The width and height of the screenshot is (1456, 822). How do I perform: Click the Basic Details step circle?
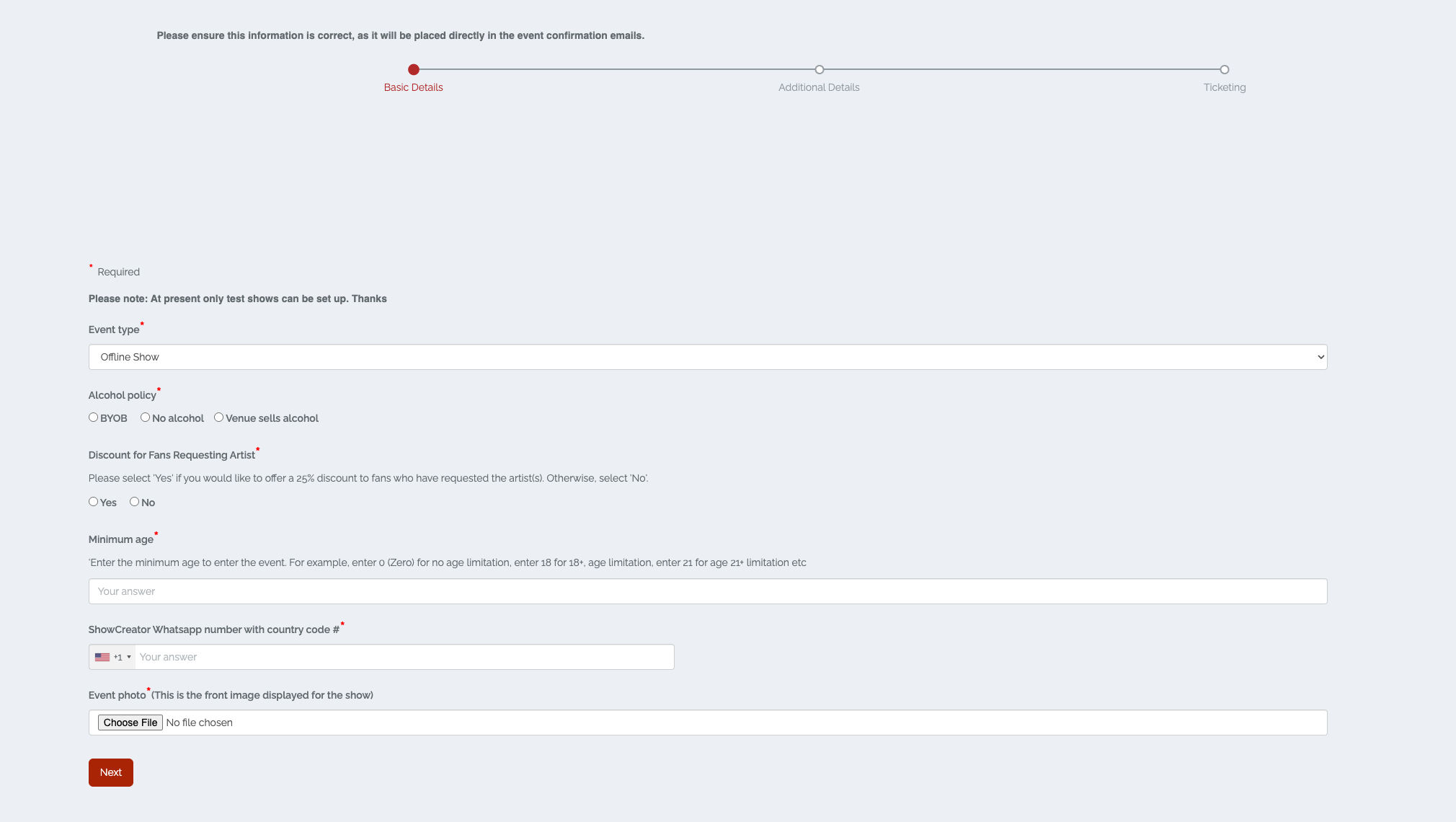(x=413, y=70)
